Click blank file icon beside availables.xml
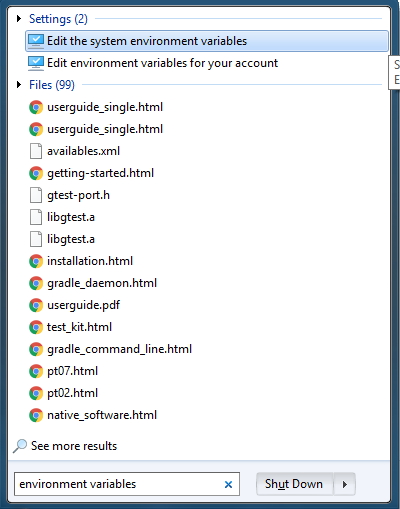This screenshot has width=400, height=509. 36,151
